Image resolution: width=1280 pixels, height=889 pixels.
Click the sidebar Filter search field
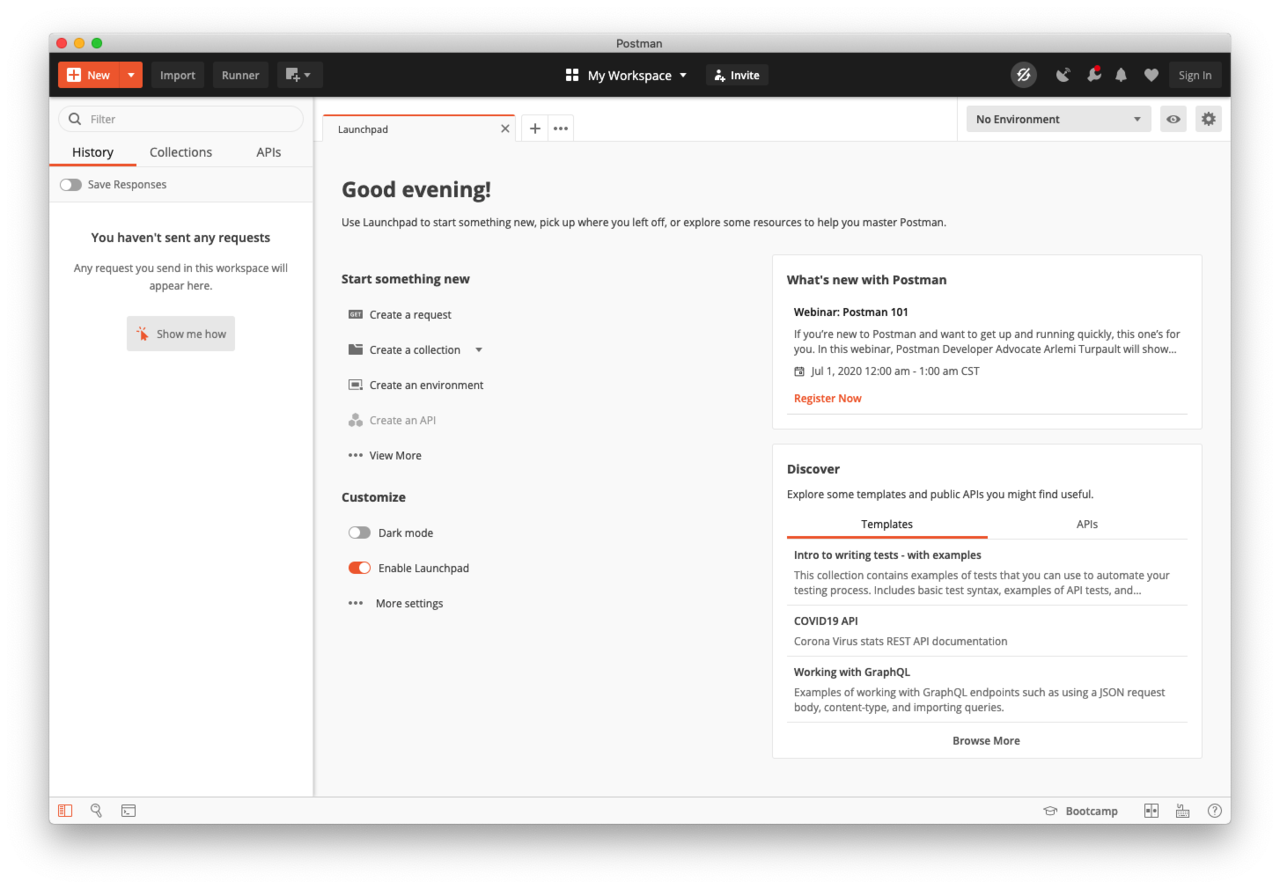tap(181, 119)
